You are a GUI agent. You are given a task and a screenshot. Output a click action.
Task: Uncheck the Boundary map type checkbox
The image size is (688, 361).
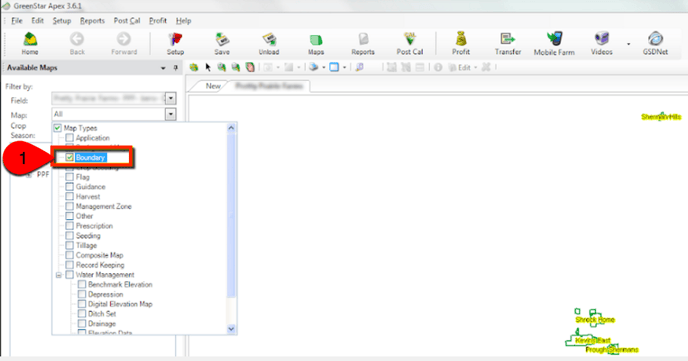click(69, 157)
